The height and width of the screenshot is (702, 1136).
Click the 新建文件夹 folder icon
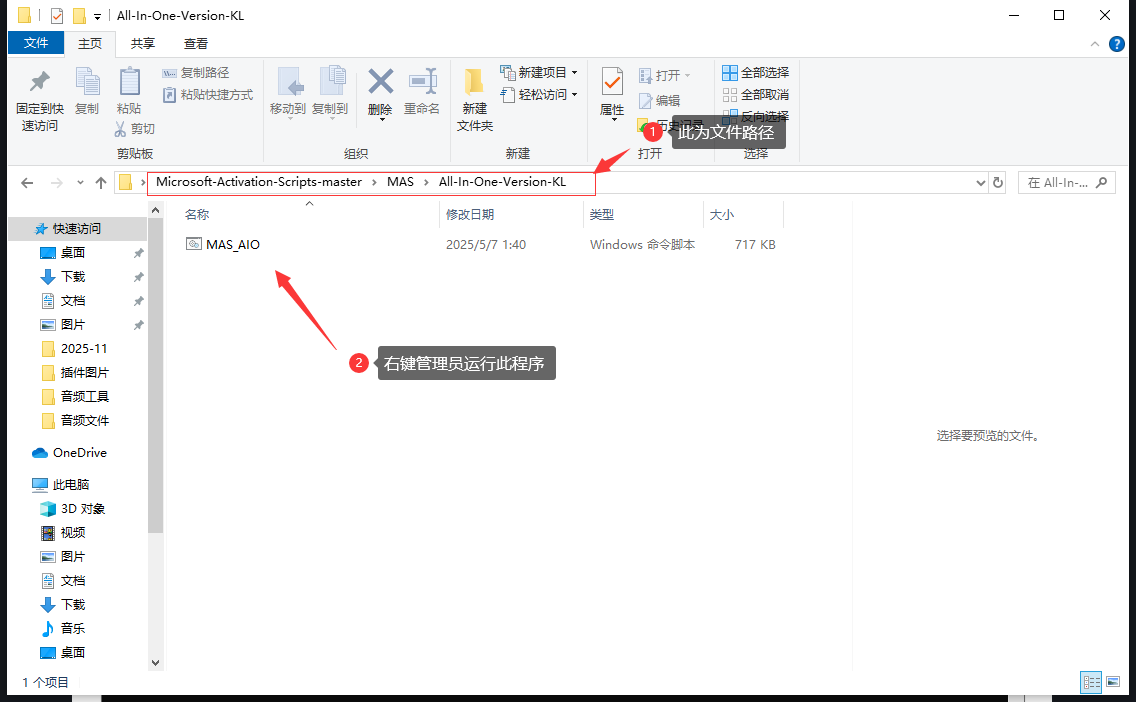point(474,82)
